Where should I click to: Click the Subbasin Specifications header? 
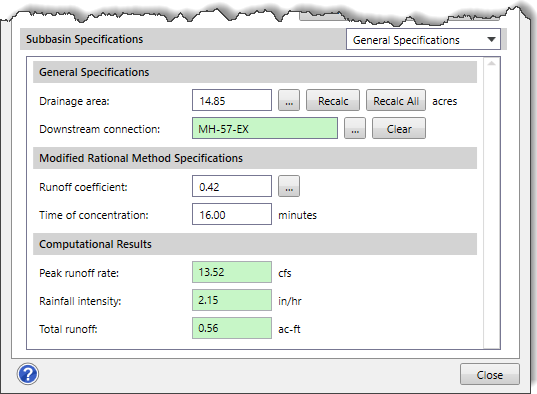[85, 39]
